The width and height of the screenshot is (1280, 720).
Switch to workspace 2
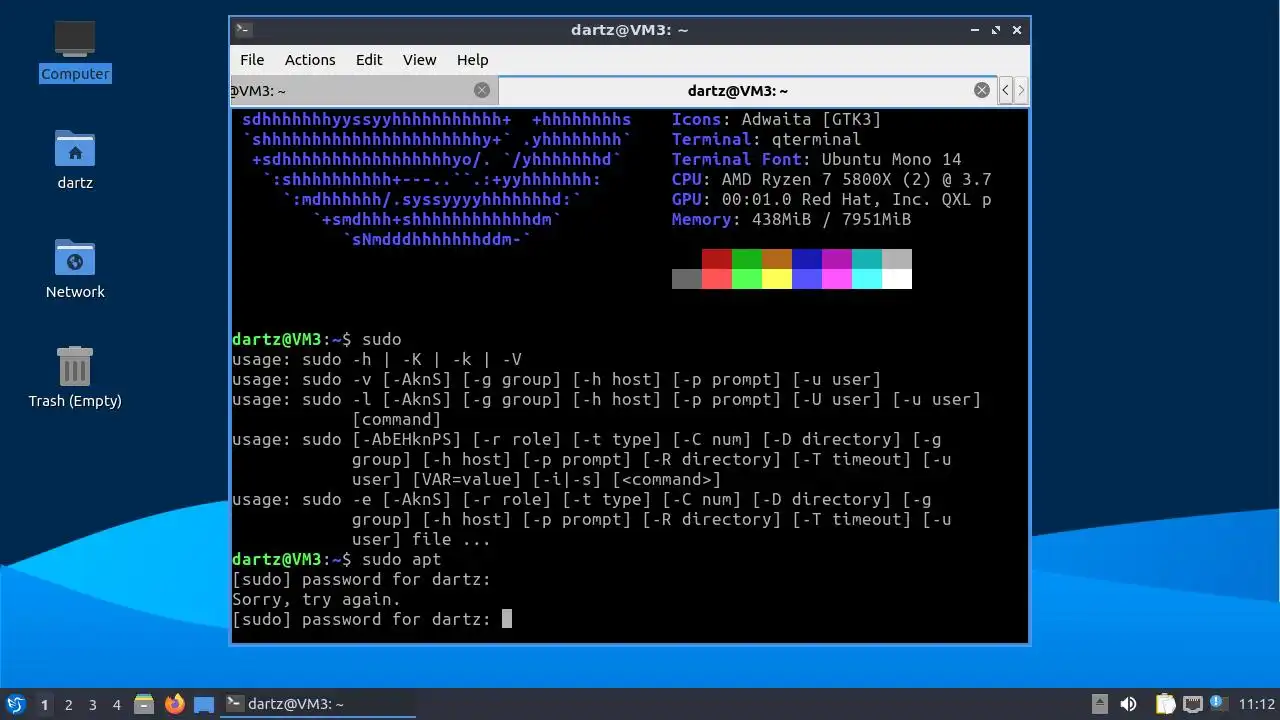68,705
